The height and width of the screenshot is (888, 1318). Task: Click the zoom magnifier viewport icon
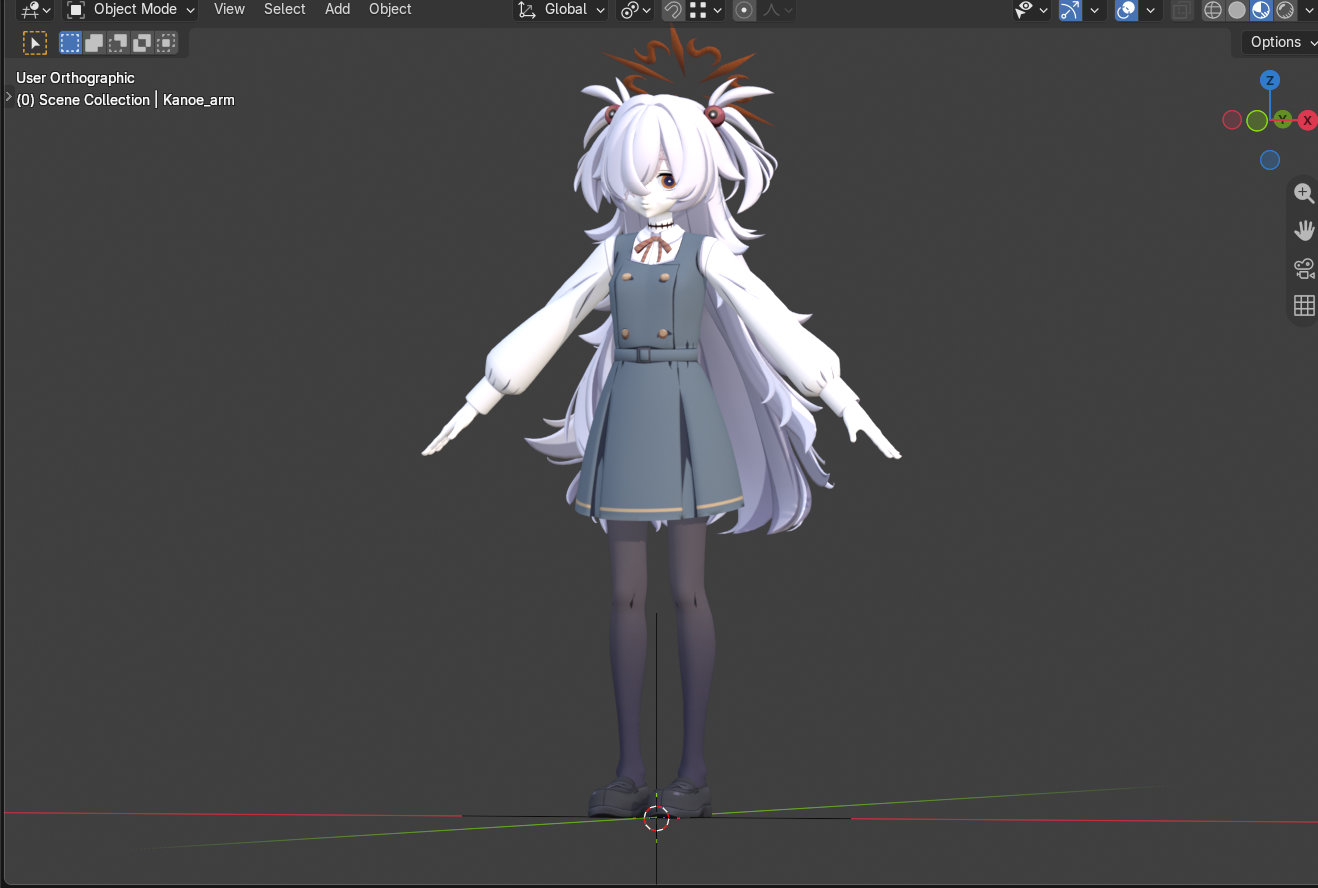coord(1304,193)
